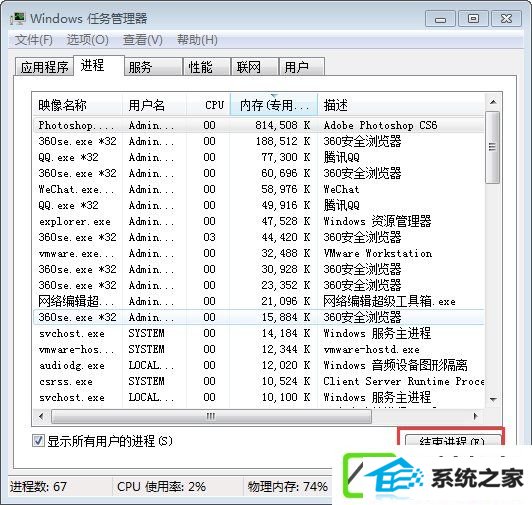Sort by CPU column header
This screenshot has width=532, height=505.
pyautogui.click(x=208, y=105)
